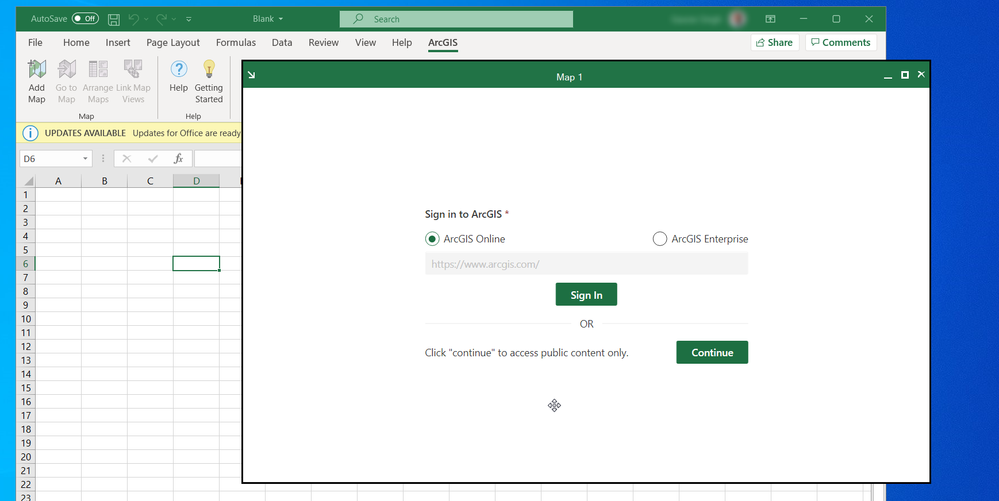Select column D header
999x501 pixels.
click(196, 181)
